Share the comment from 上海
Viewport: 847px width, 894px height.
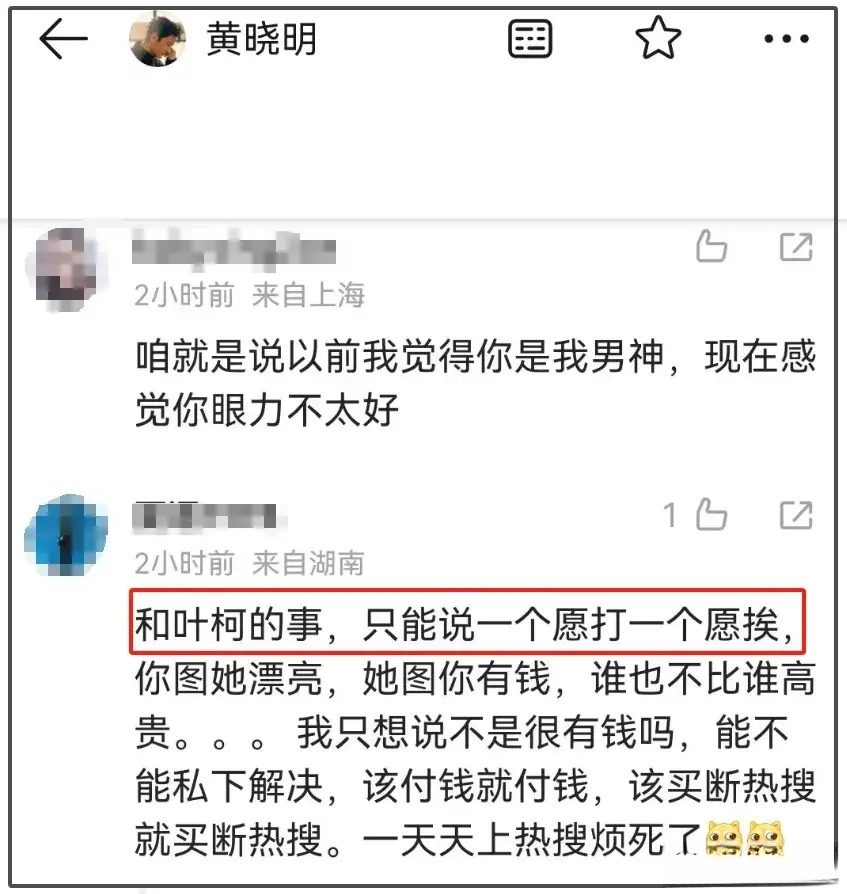796,247
